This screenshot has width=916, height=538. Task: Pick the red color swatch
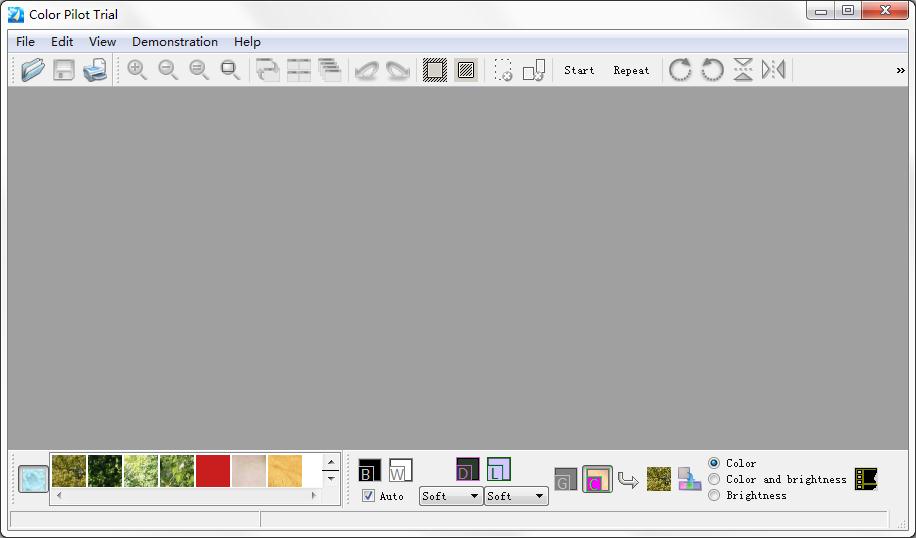pyautogui.click(x=213, y=471)
